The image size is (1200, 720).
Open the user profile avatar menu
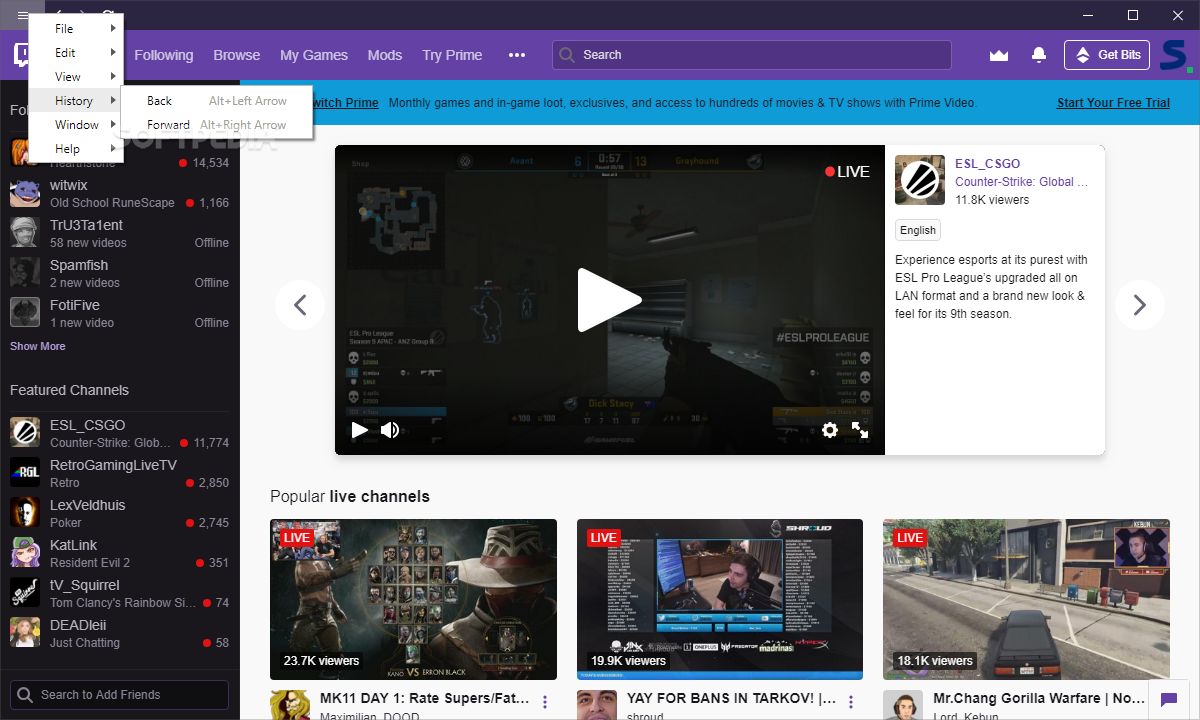1175,55
